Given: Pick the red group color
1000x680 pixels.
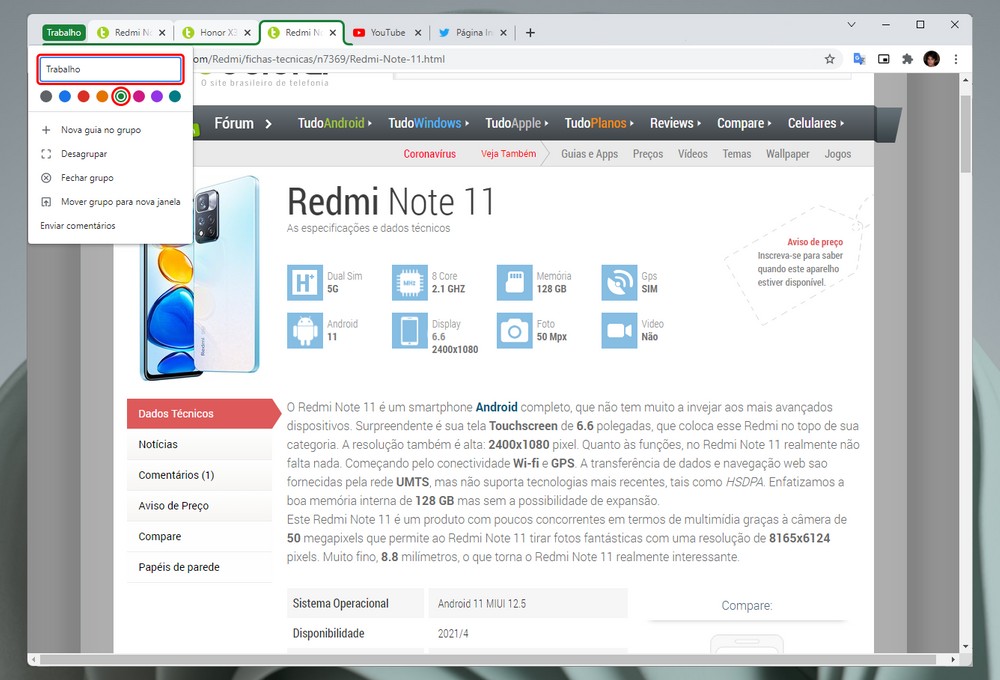Looking at the screenshot, I should [84, 96].
